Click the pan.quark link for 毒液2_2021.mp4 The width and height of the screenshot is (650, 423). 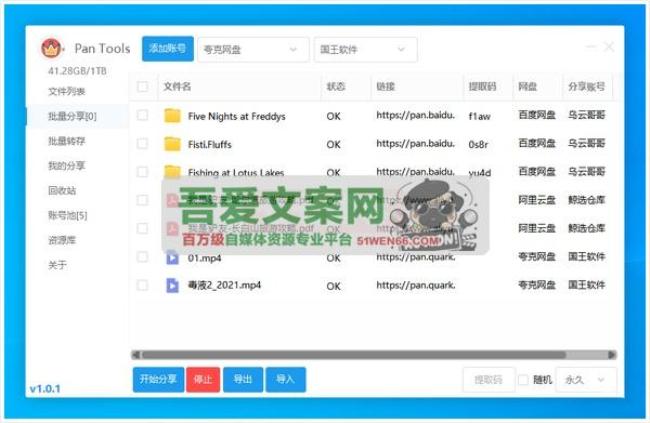[416, 285]
